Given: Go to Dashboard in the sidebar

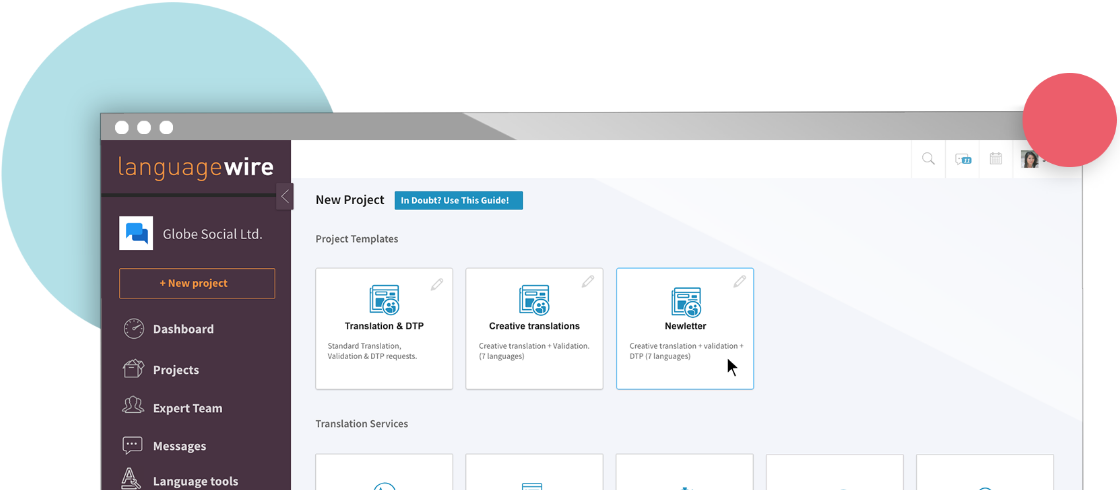Looking at the screenshot, I should click(x=182, y=329).
